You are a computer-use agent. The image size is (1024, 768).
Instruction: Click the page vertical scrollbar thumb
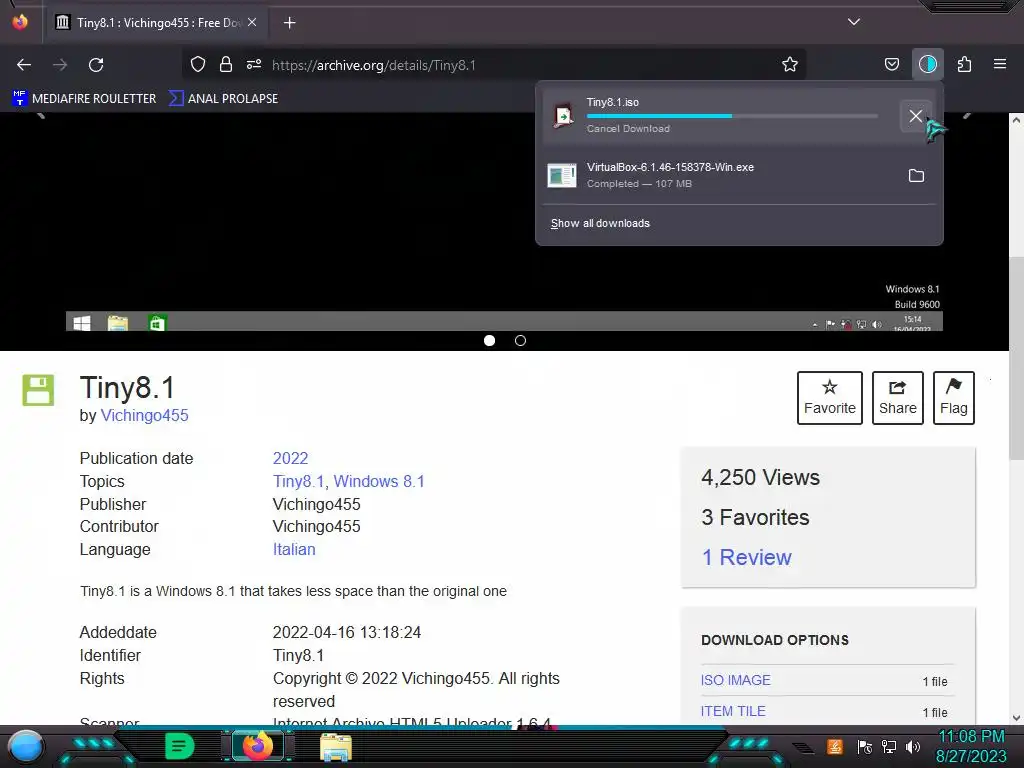(1016, 358)
